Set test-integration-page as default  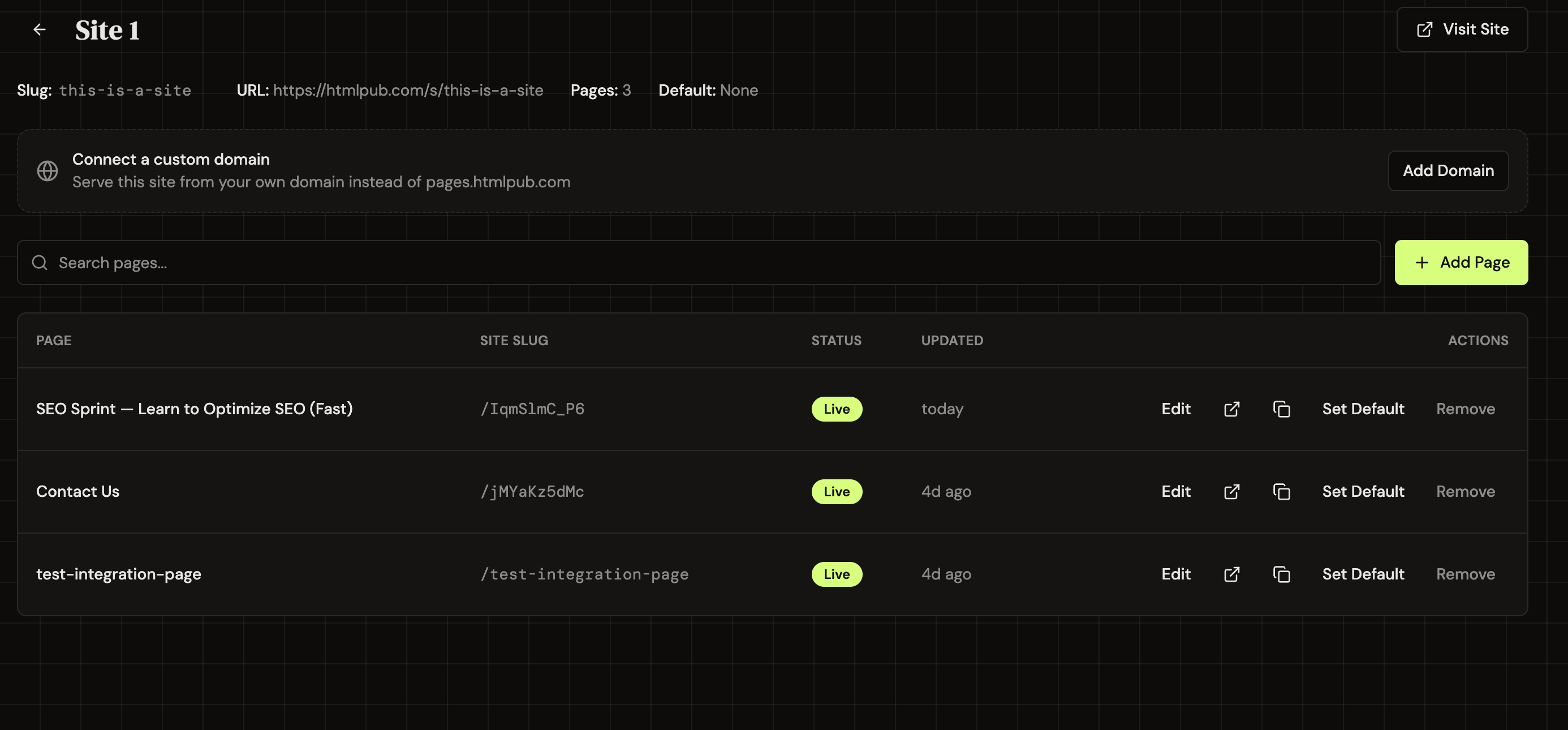1363,574
